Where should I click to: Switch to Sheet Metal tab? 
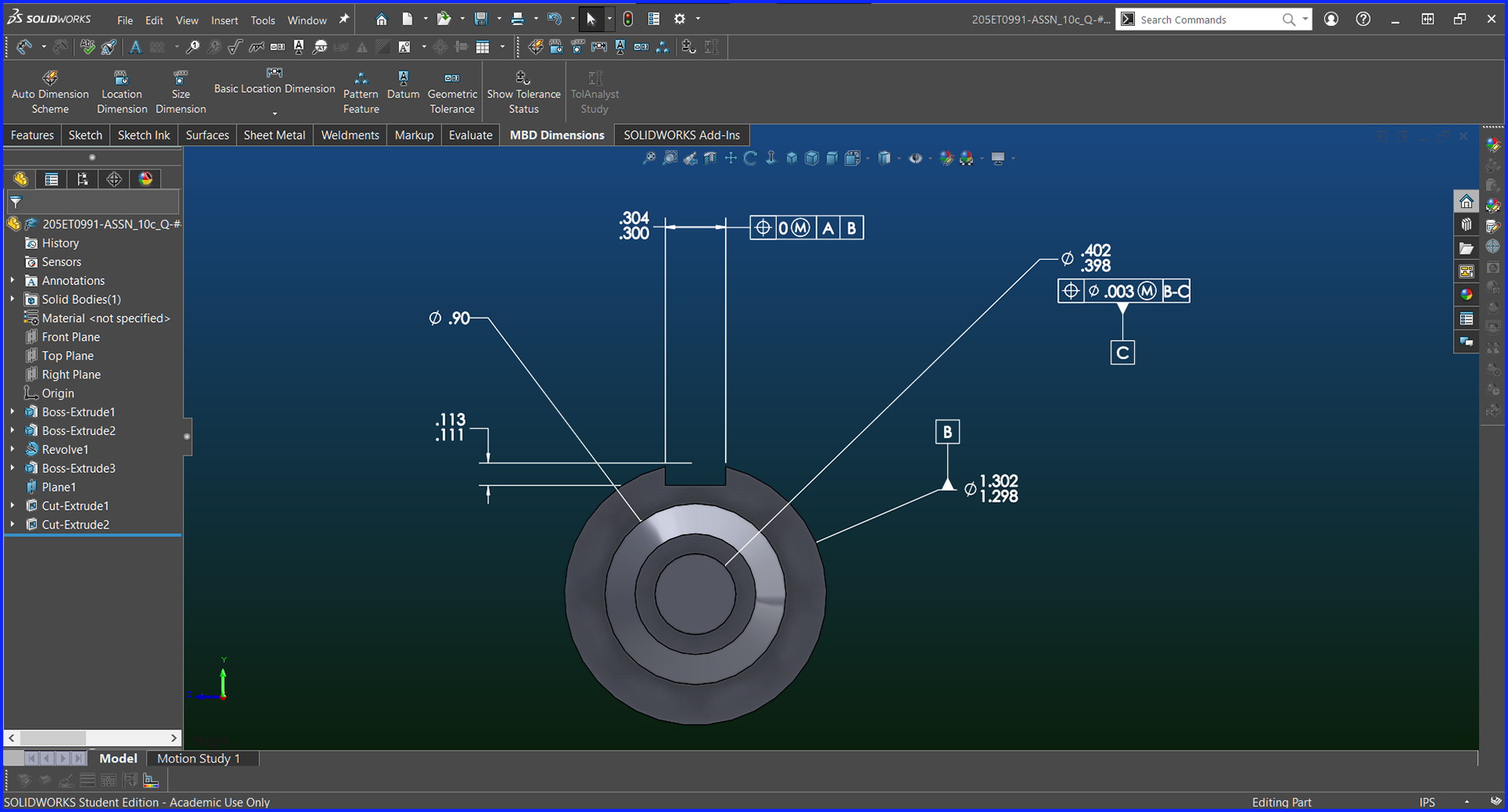[x=274, y=135]
